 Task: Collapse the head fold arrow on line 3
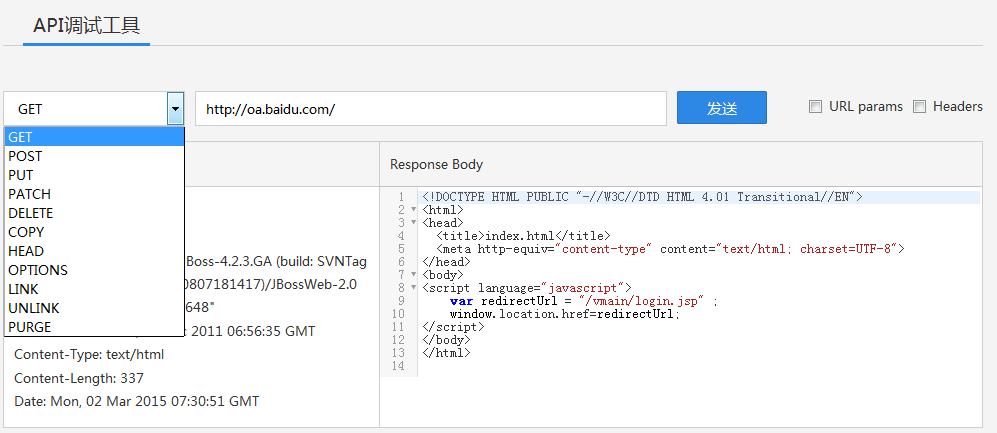(x=413, y=223)
